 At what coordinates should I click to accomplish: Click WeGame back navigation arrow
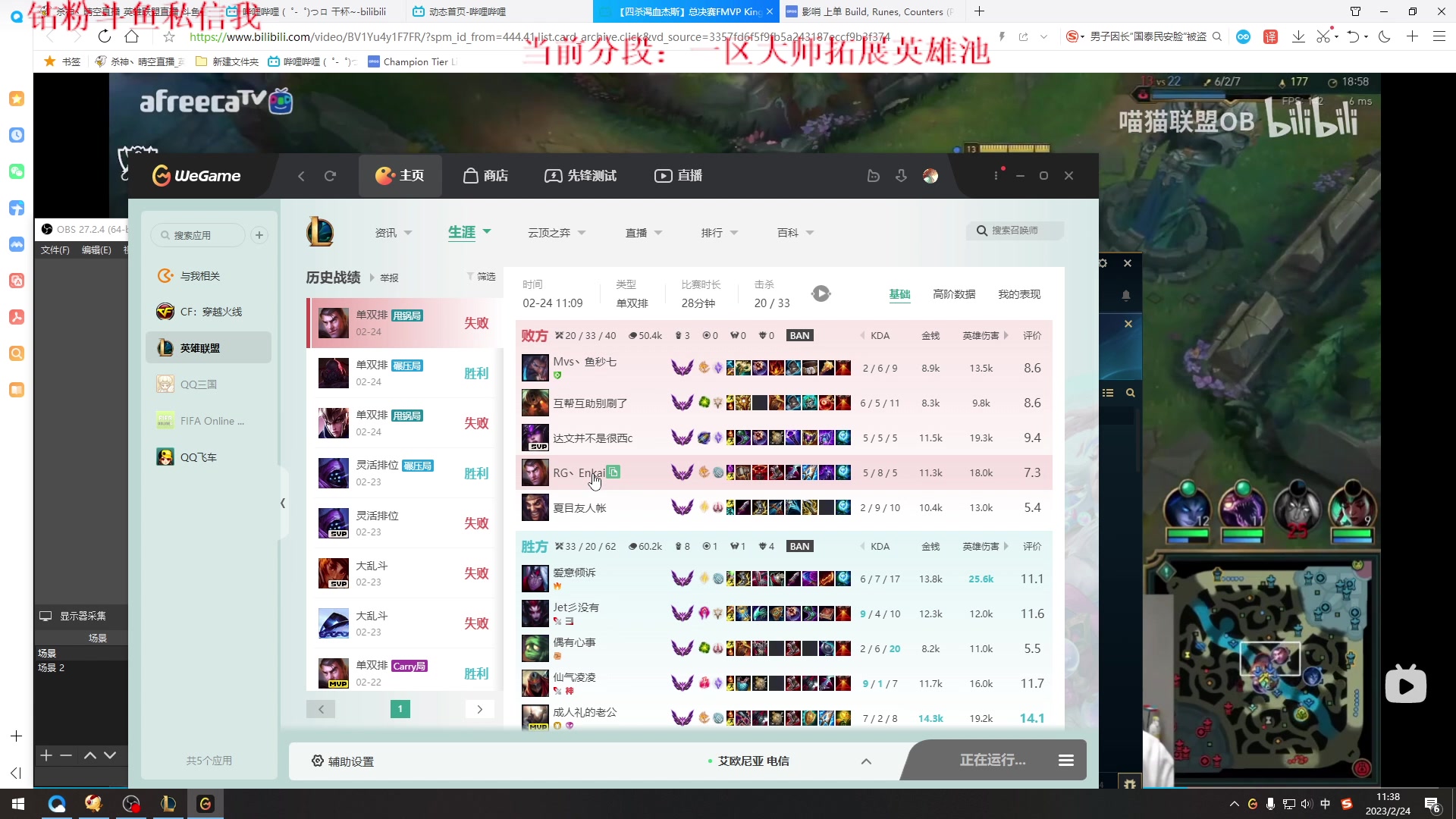(301, 176)
